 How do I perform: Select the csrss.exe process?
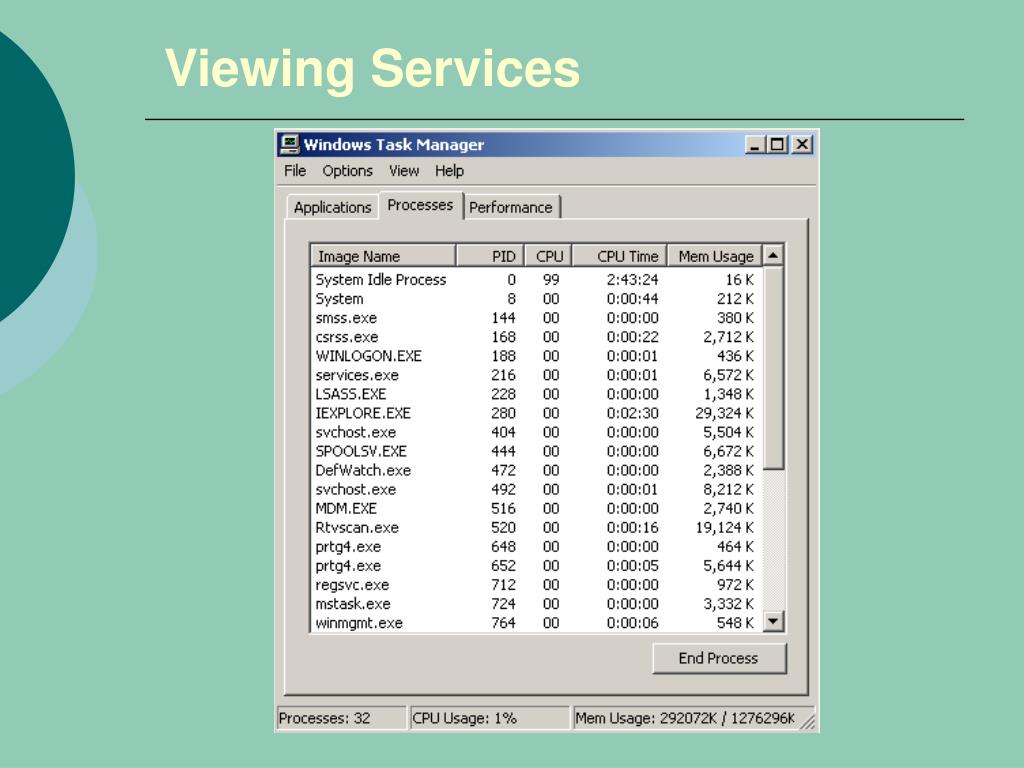(536, 337)
